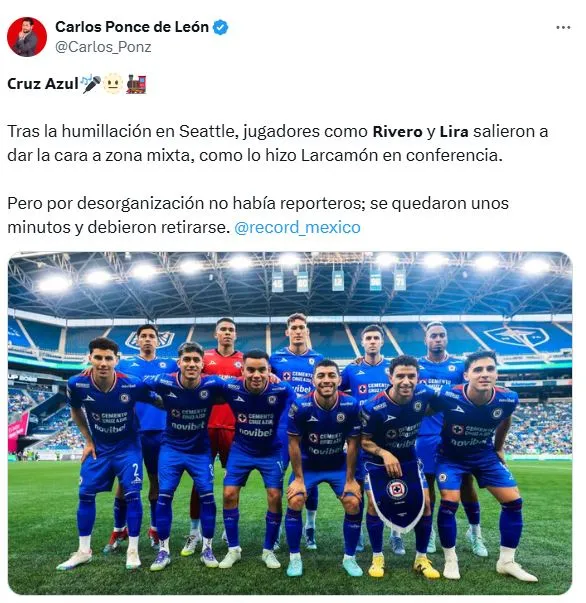Open the @Carlos_Ponz handle
This screenshot has height=603, width=586.
[103, 47]
